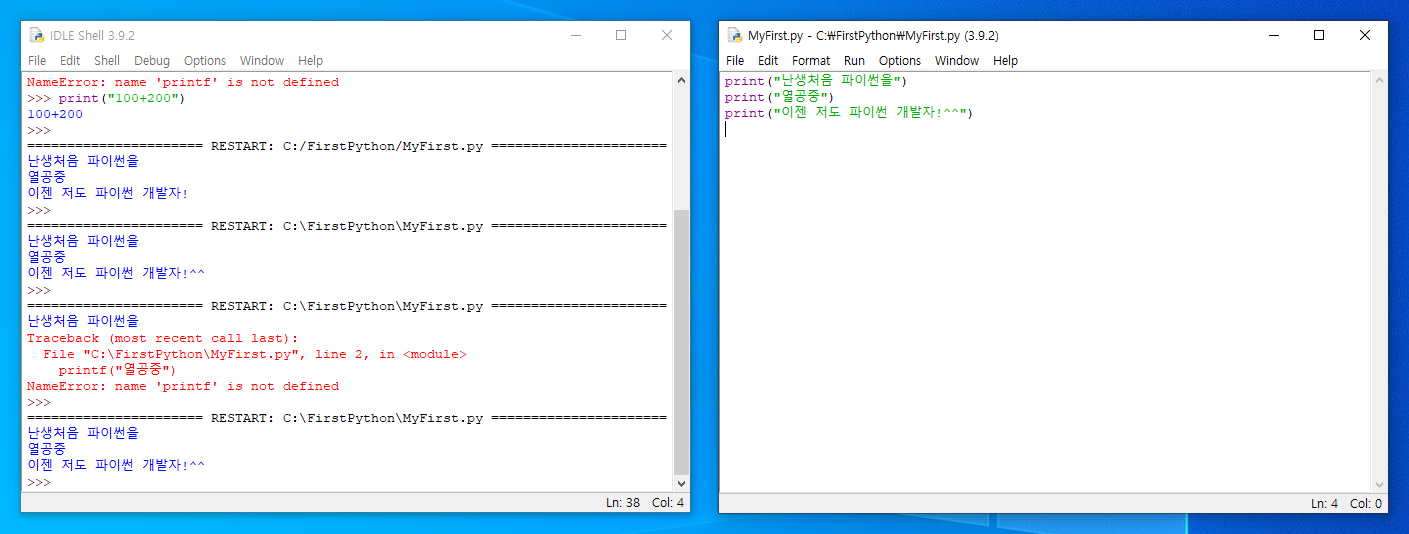Open Help menu in IDLE Shell window
The image size is (1409, 534).
(310, 61)
